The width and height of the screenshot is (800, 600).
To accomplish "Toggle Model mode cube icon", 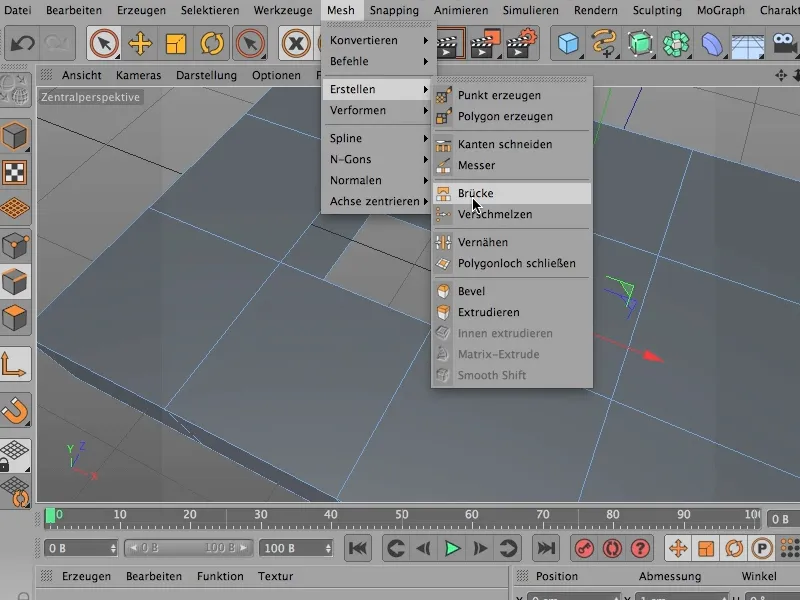I will tap(15, 136).
